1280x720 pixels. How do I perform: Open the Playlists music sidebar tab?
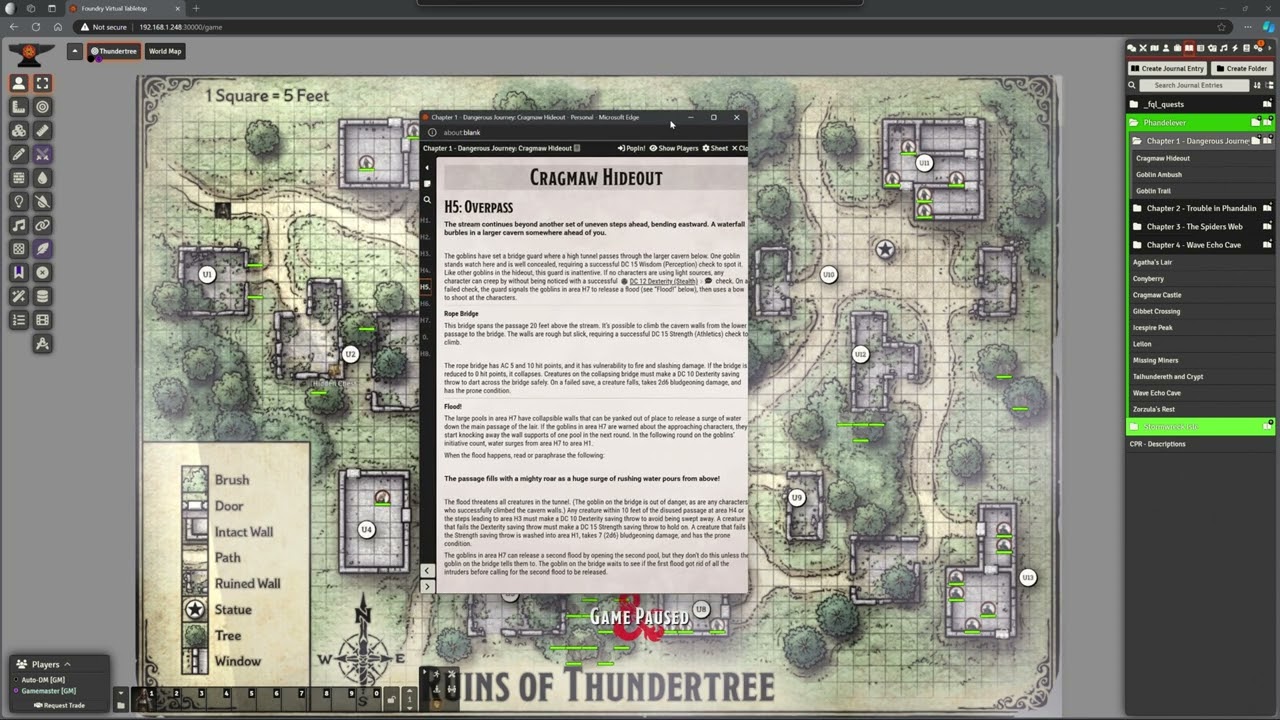coord(1224,48)
